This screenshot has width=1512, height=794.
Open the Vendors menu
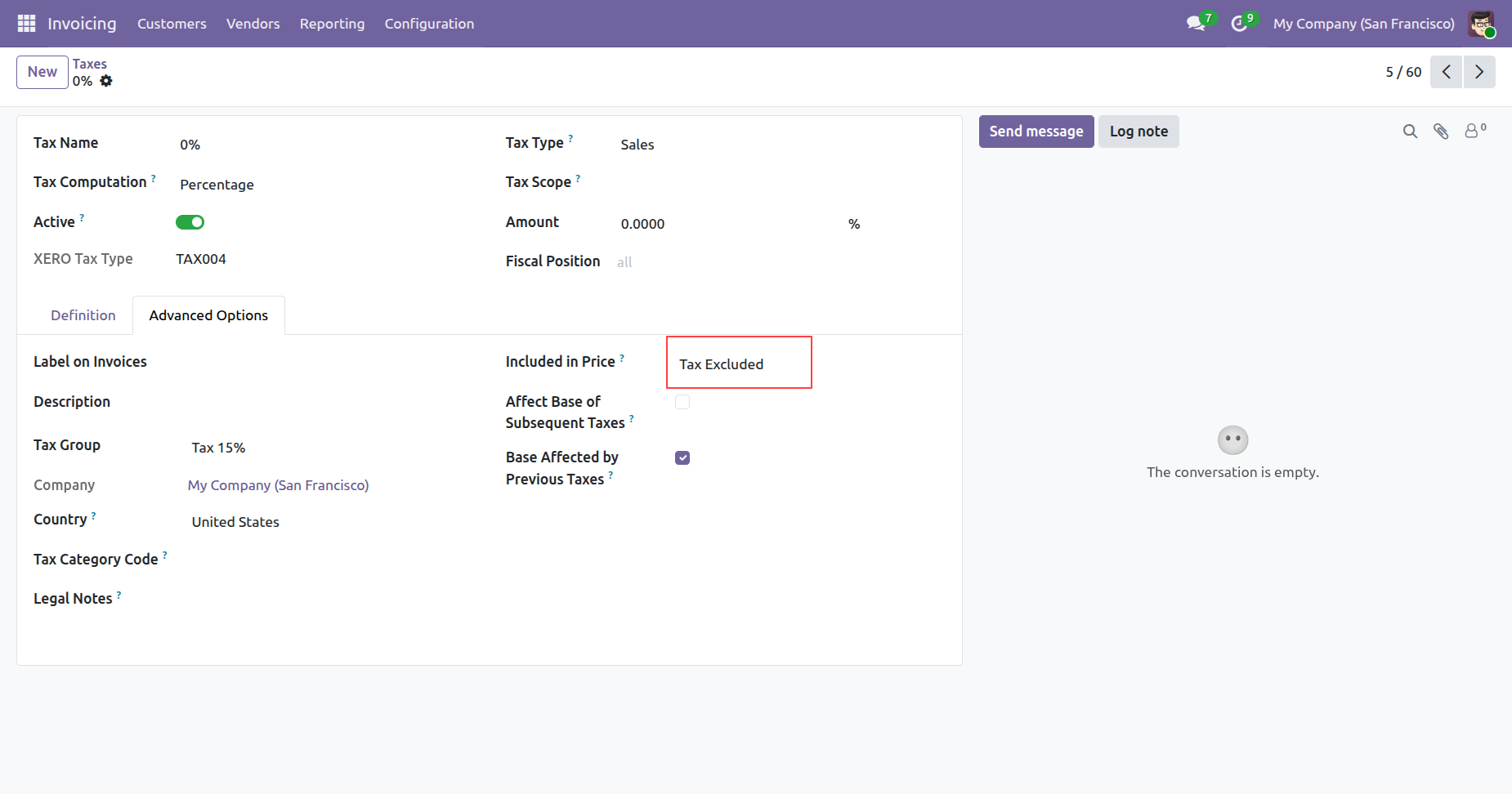tap(253, 24)
